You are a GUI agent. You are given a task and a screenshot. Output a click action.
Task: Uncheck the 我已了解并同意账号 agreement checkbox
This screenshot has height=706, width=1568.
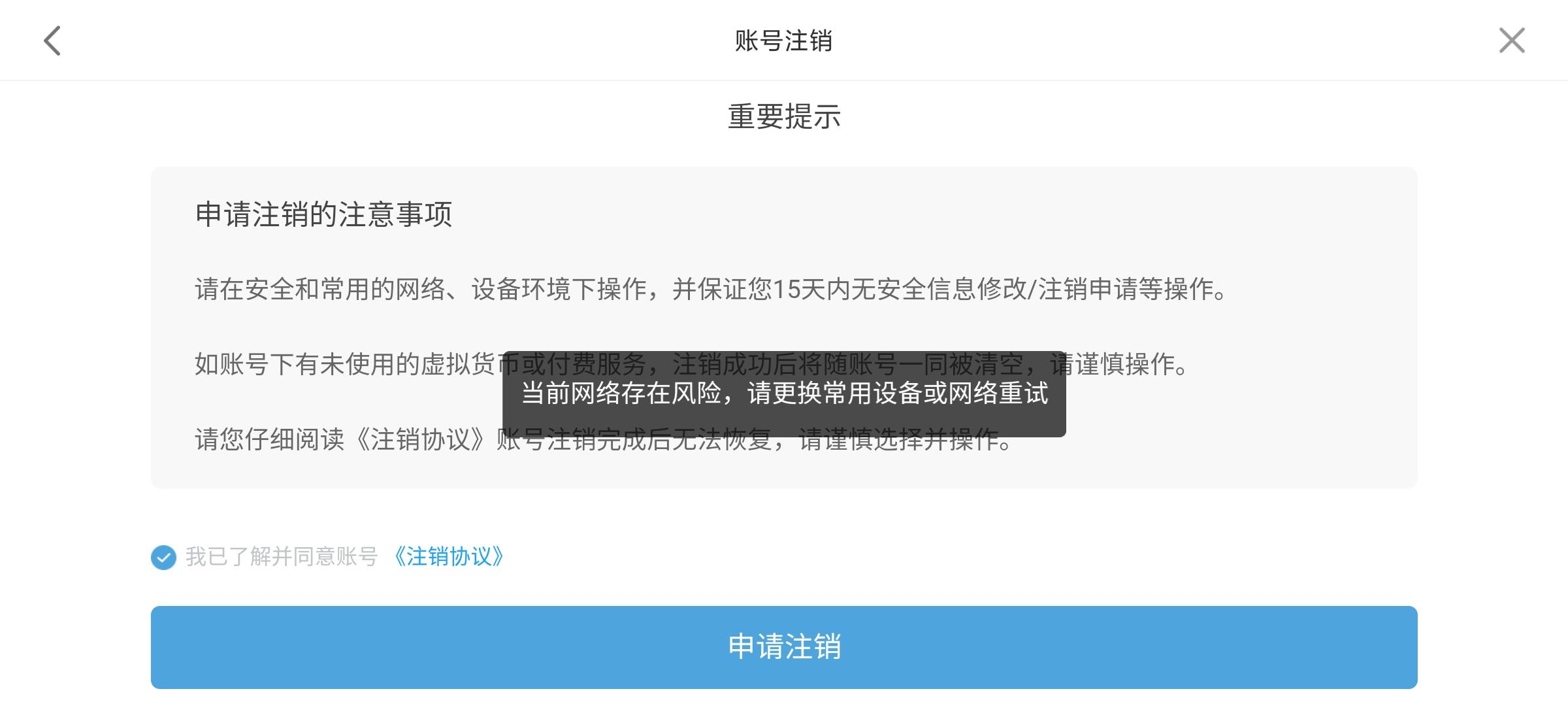tap(163, 558)
